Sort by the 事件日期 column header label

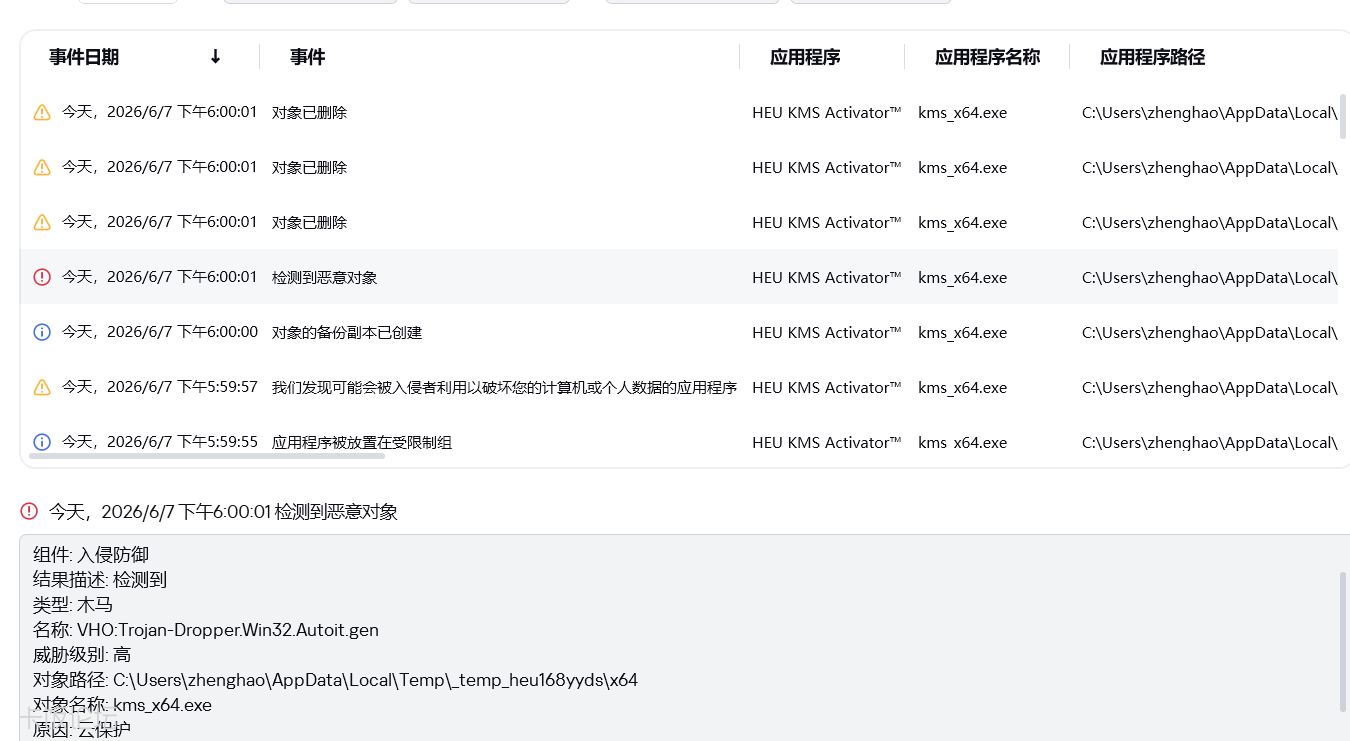tap(84, 57)
